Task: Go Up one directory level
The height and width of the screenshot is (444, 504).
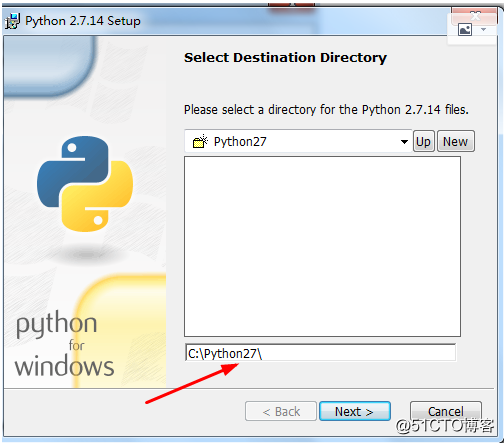Action: 424,141
